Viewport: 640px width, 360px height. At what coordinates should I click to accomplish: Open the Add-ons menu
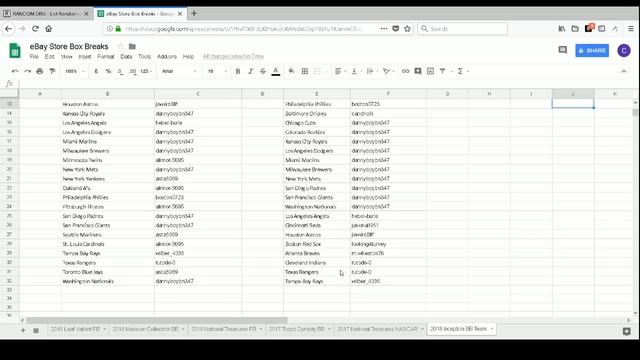[x=167, y=56]
